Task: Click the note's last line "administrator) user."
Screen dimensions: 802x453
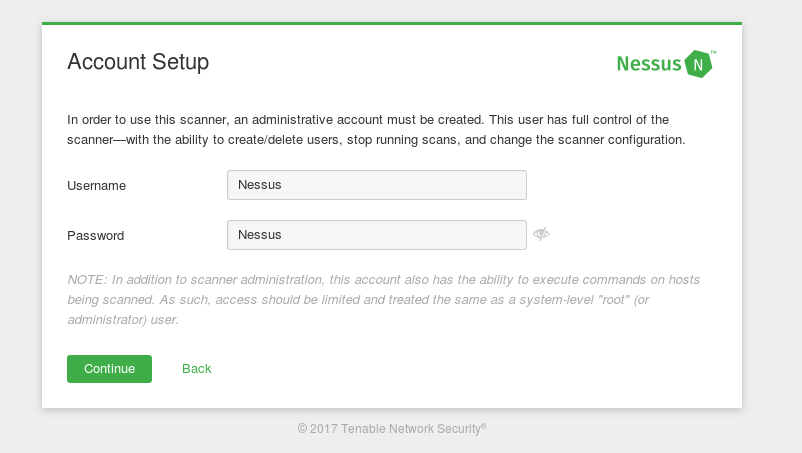Action: [123, 320]
